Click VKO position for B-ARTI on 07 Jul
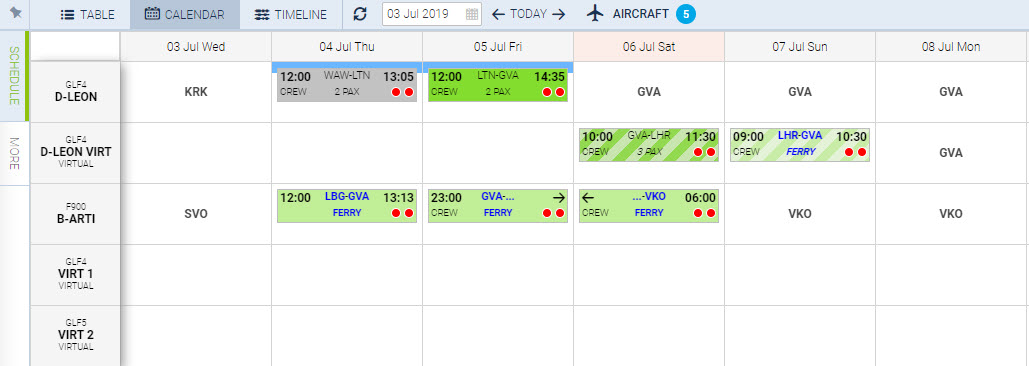The height and width of the screenshot is (366, 1029). click(800, 214)
